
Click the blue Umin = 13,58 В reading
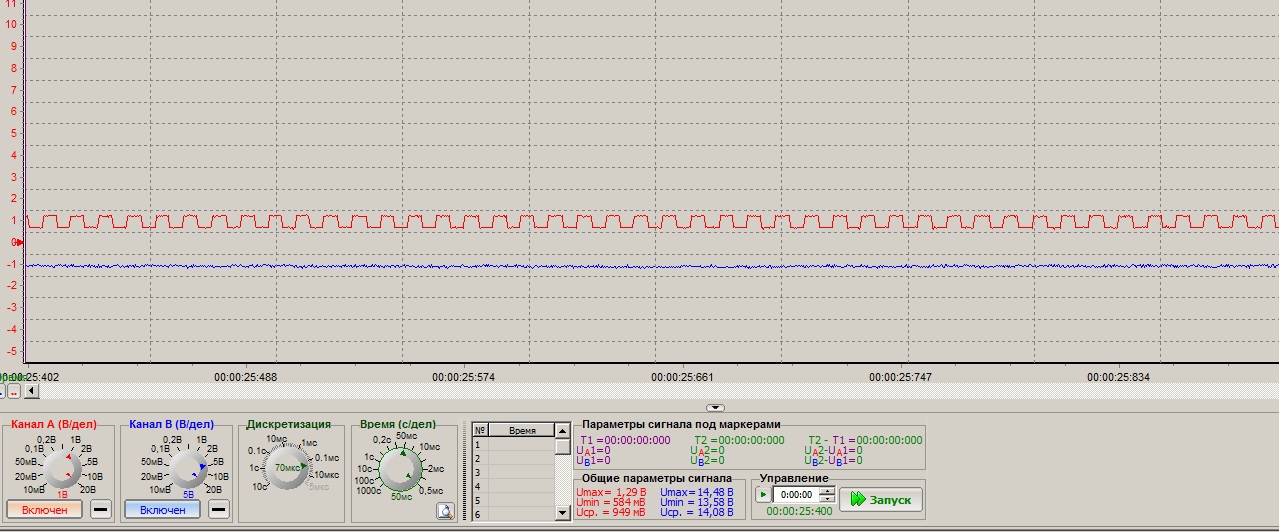pyautogui.click(x=697, y=502)
